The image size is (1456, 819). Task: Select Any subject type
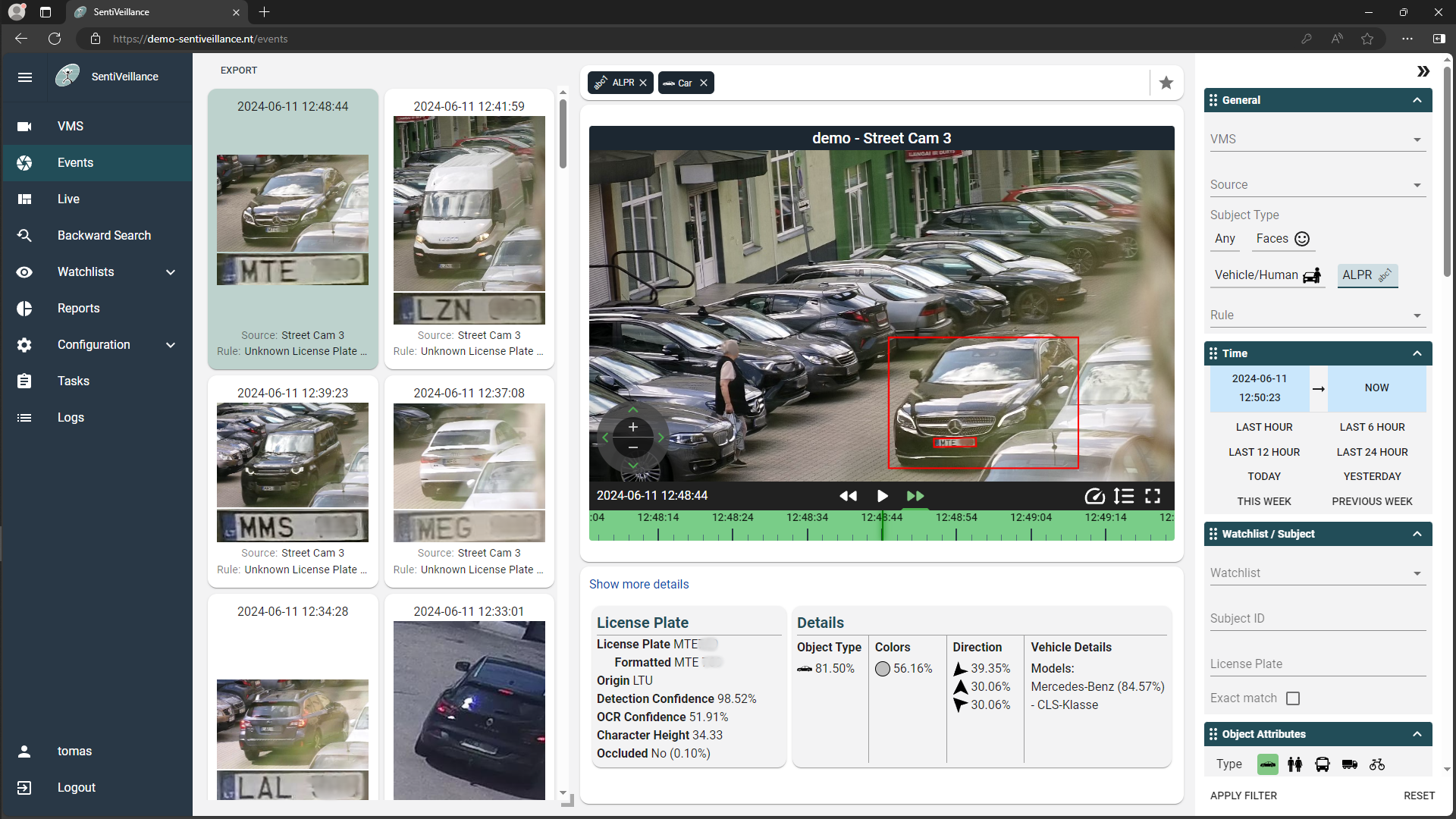(x=1225, y=239)
